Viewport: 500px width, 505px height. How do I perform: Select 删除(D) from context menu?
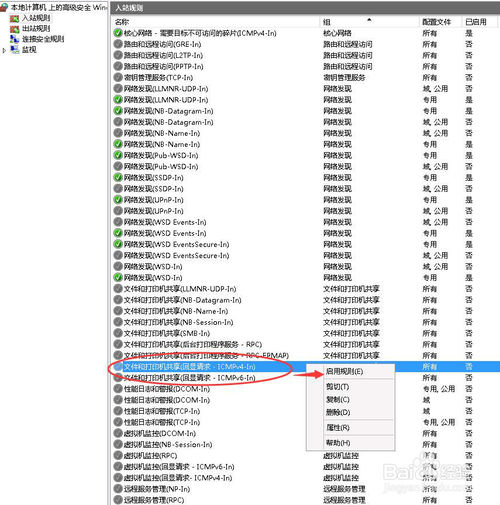tap(338, 412)
